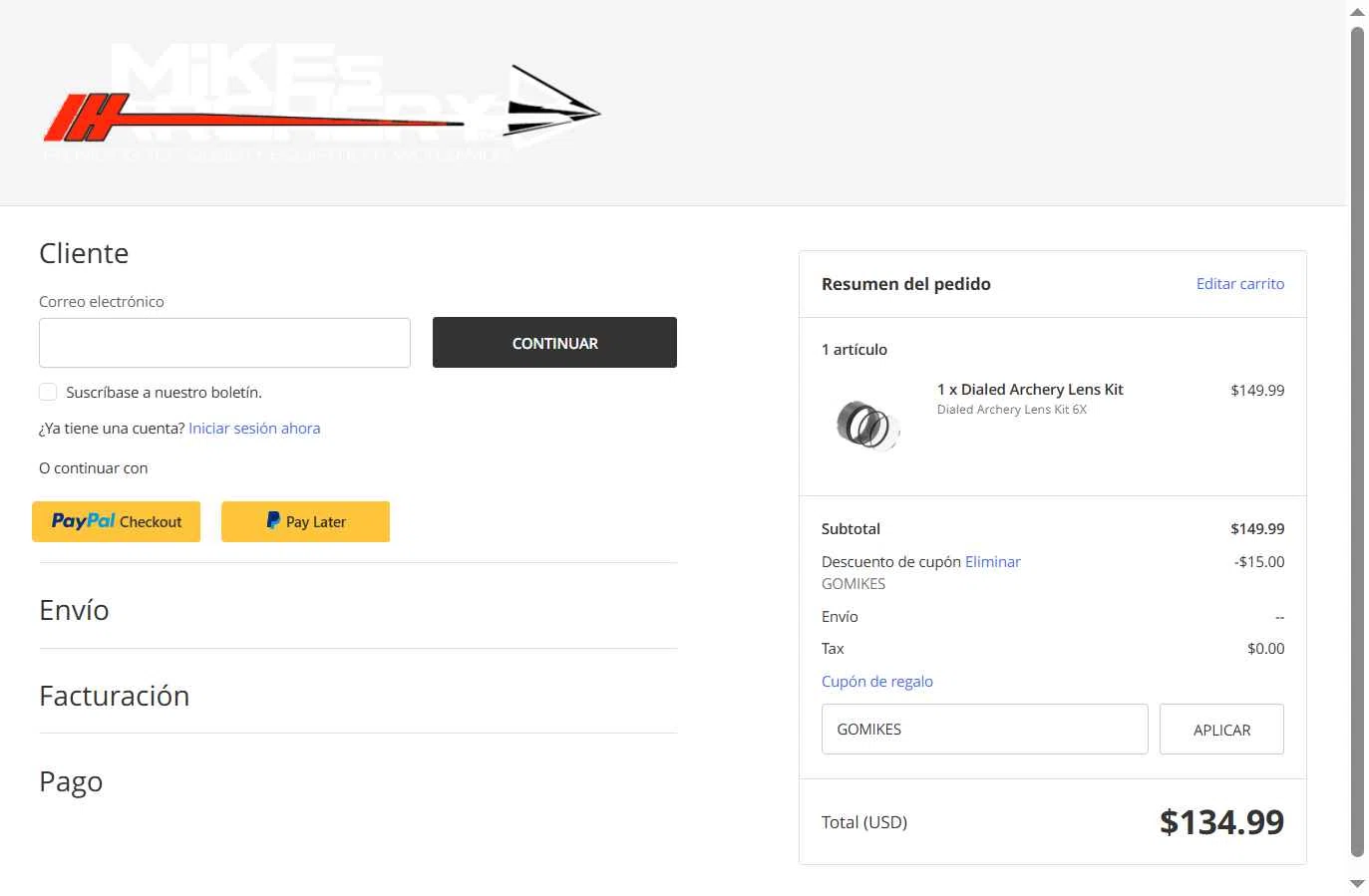The width and height of the screenshot is (1369, 896).
Task: Click the scrollbar down arrow
Action: point(1357,884)
